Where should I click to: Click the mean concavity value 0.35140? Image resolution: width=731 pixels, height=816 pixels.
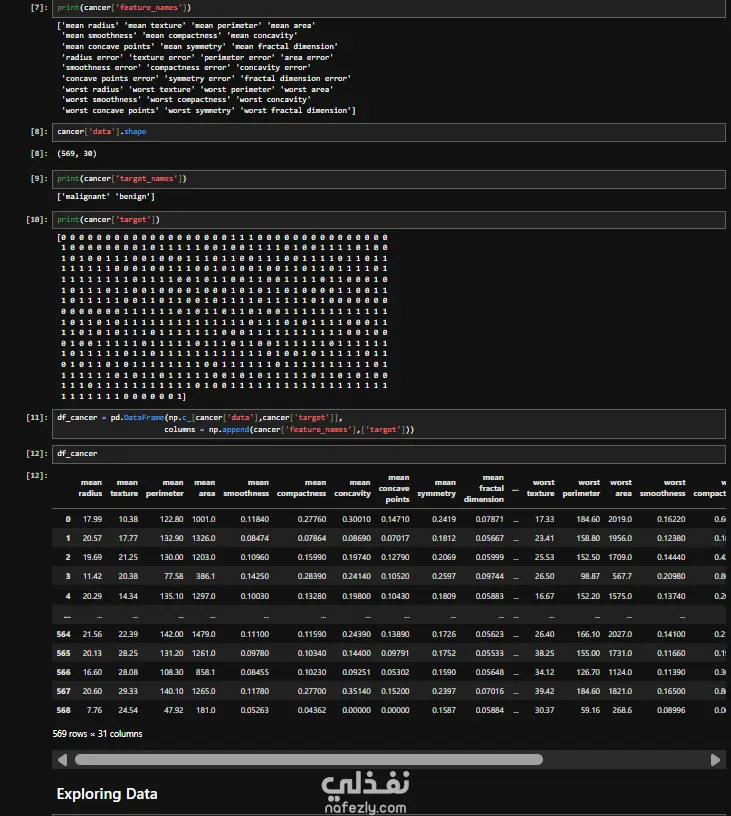pos(356,691)
